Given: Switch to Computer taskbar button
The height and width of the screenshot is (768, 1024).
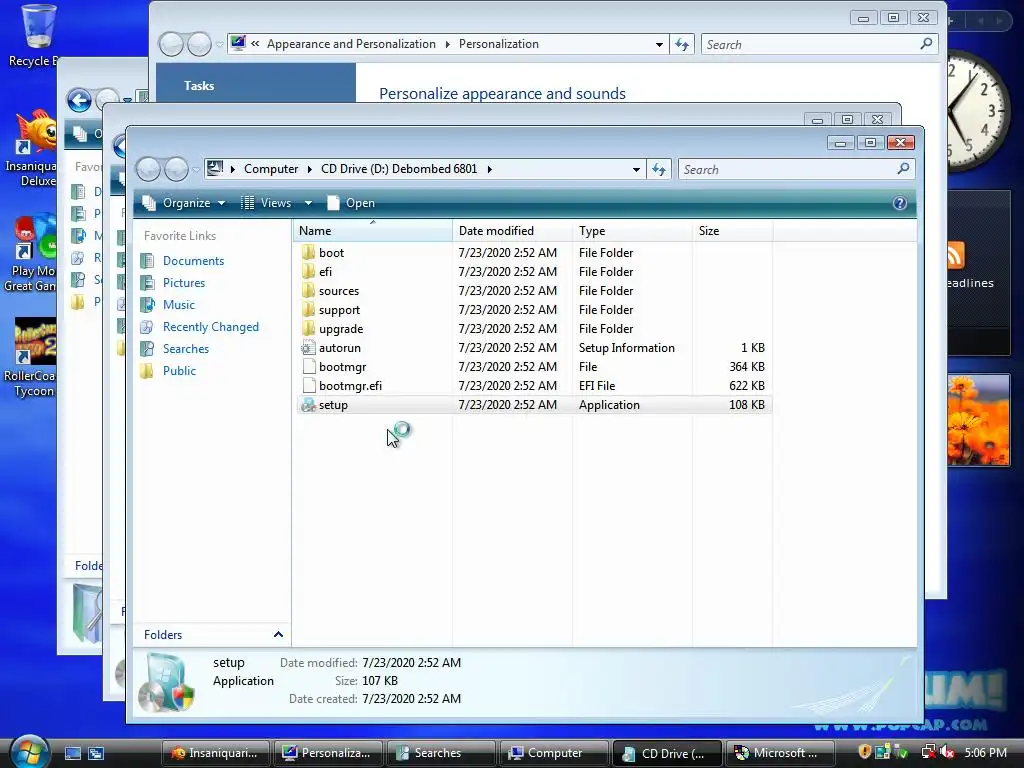Looking at the screenshot, I should point(554,753).
